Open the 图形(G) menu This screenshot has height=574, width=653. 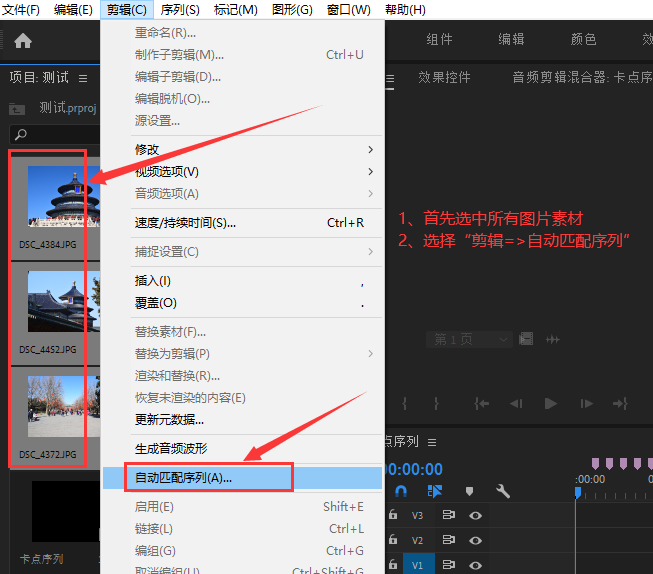point(292,10)
